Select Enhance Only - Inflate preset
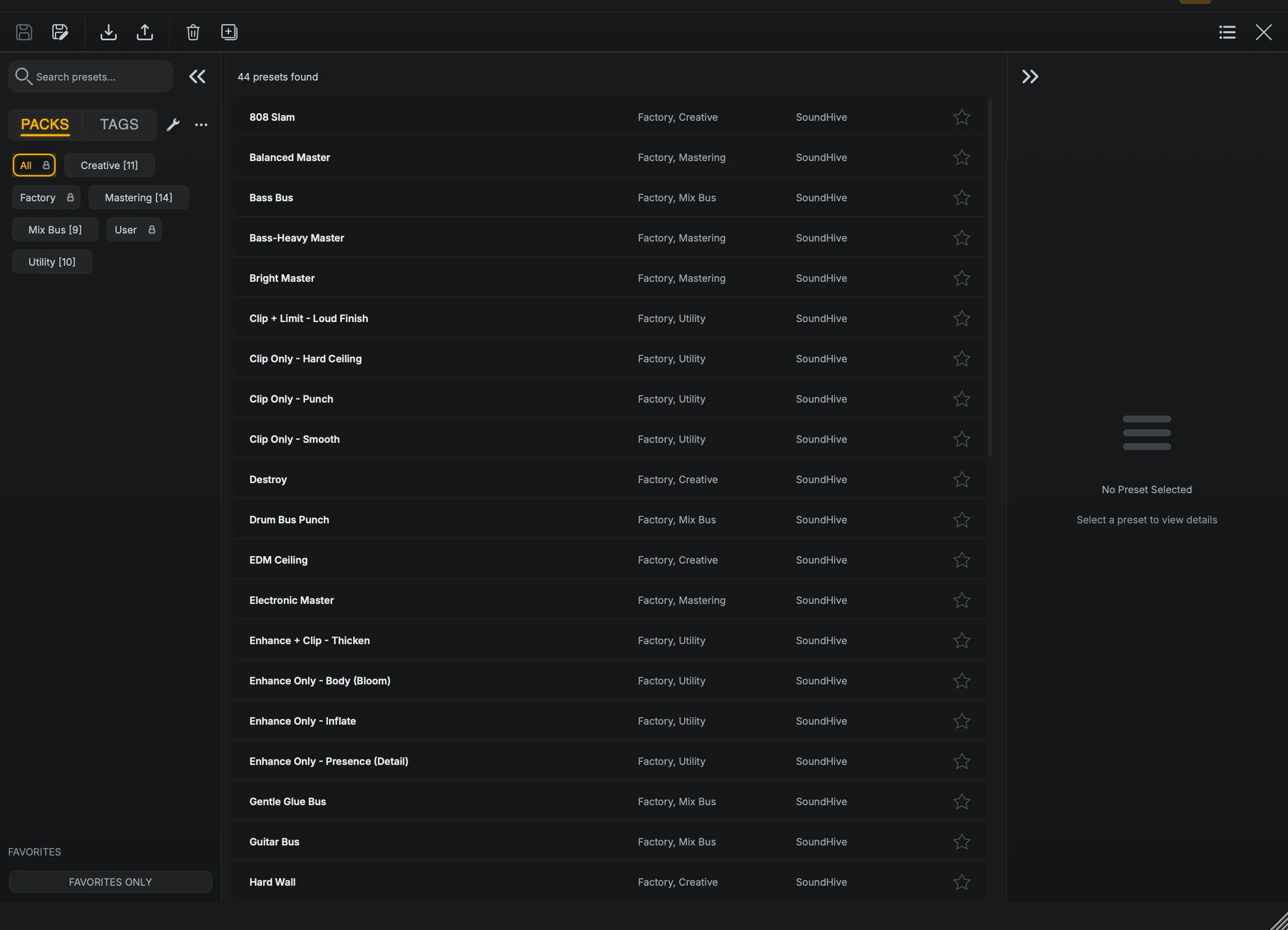1288x930 pixels. [x=609, y=721]
